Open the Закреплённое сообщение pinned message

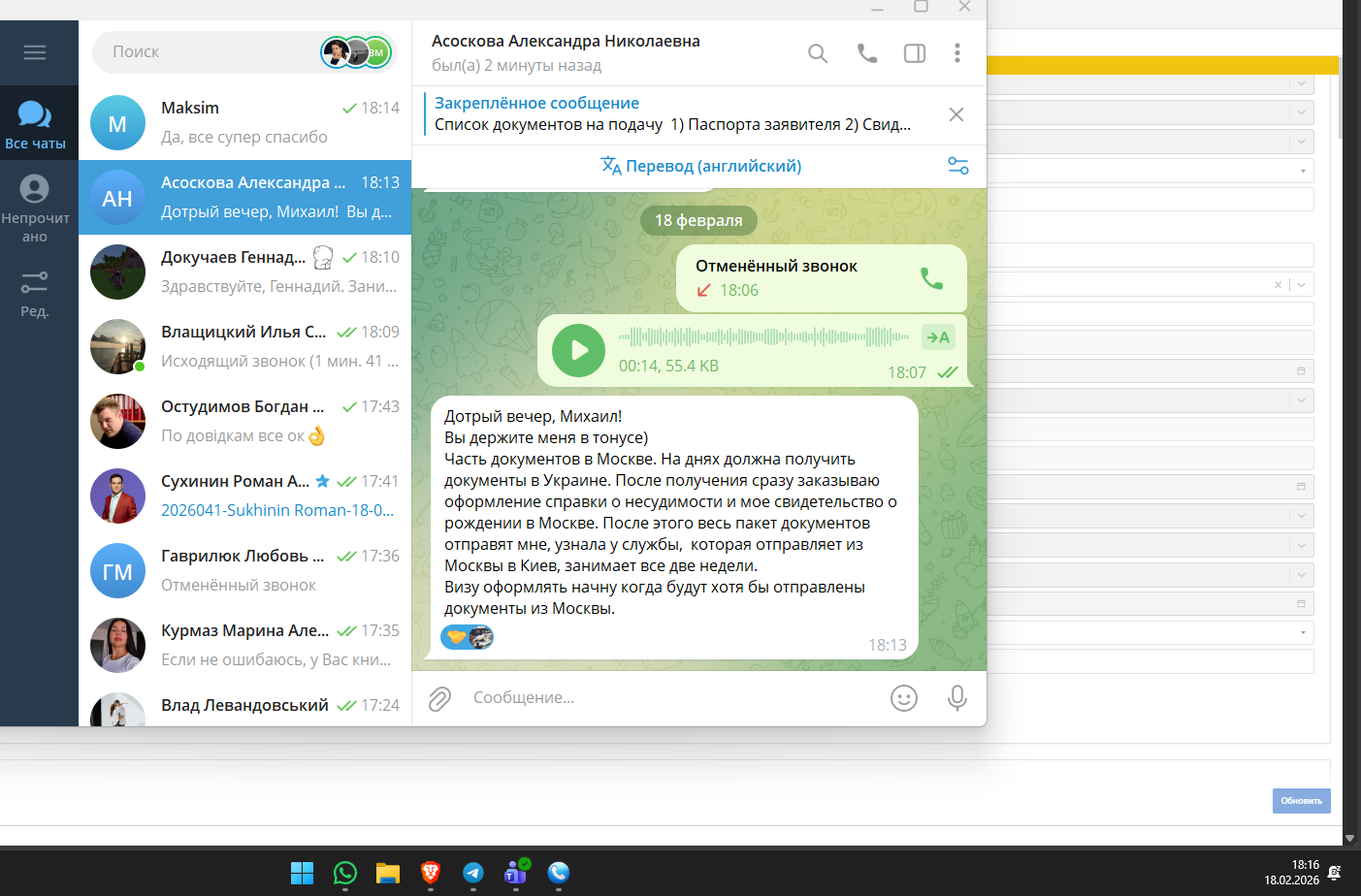coord(672,114)
